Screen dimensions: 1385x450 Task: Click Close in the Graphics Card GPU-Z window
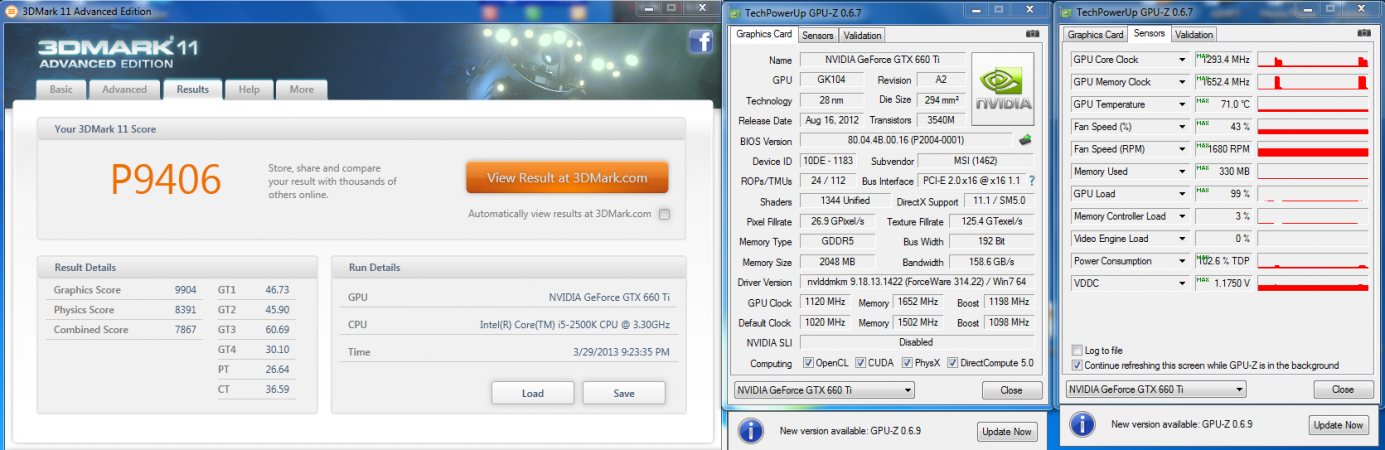pyautogui.click(x=1010, y=390)
